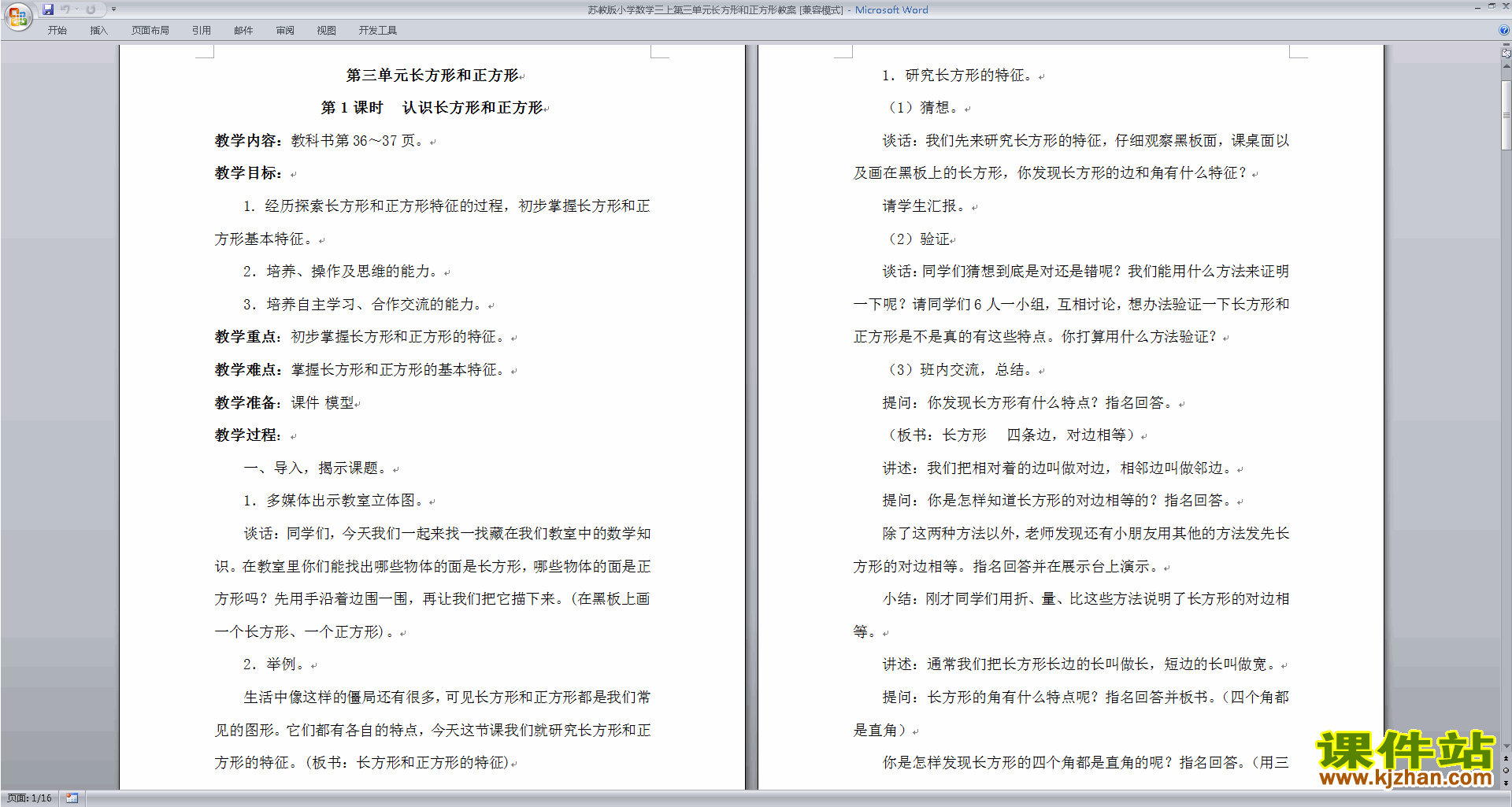This screenshot has height=807, width=1512.
Task: Click the Microsoft Word document title in title bar
Action: pos(758,9)
